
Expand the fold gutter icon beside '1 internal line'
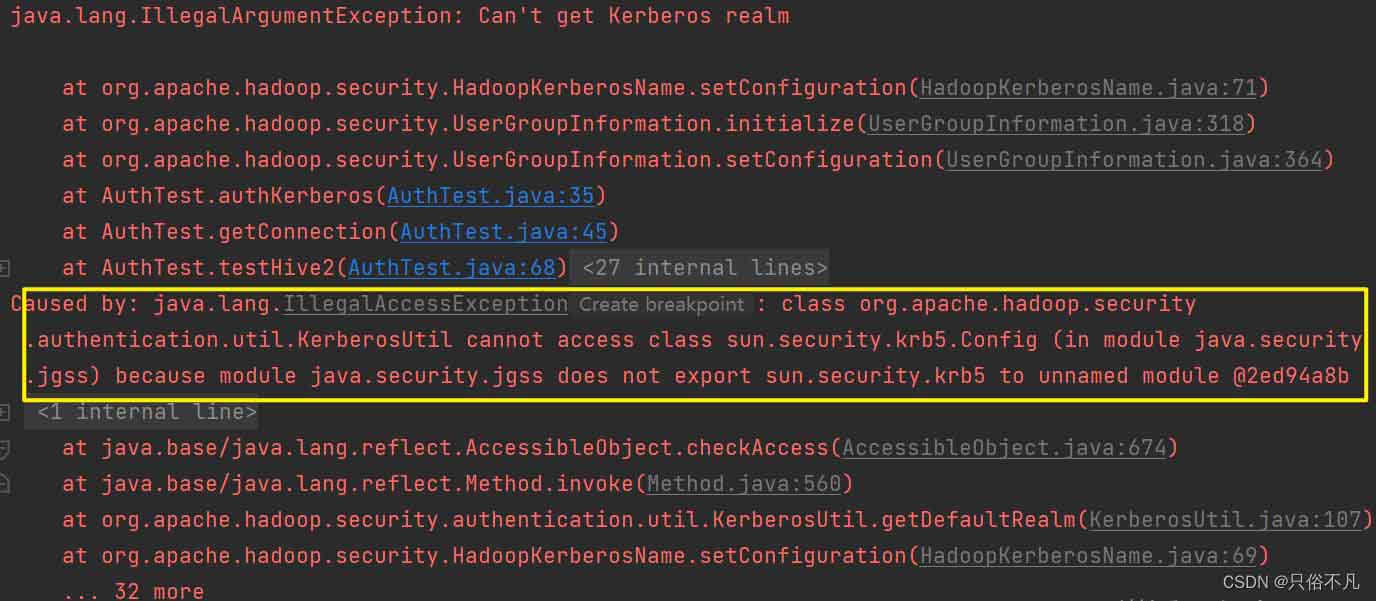click(5, 412)
